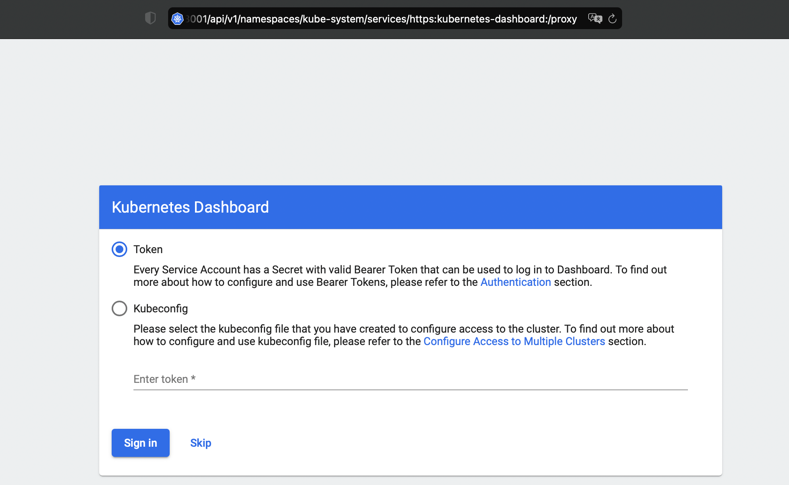Click the Token option label text
This screenshot has height=485, width=789.
(x=148, y=249)
